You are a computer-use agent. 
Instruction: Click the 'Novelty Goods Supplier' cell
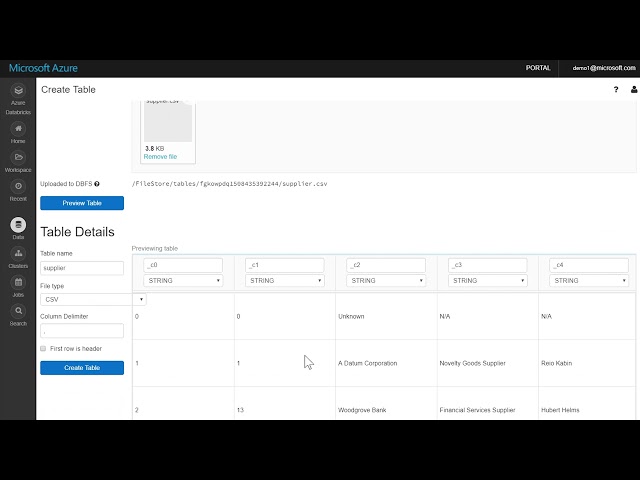(x=472, y=363)
